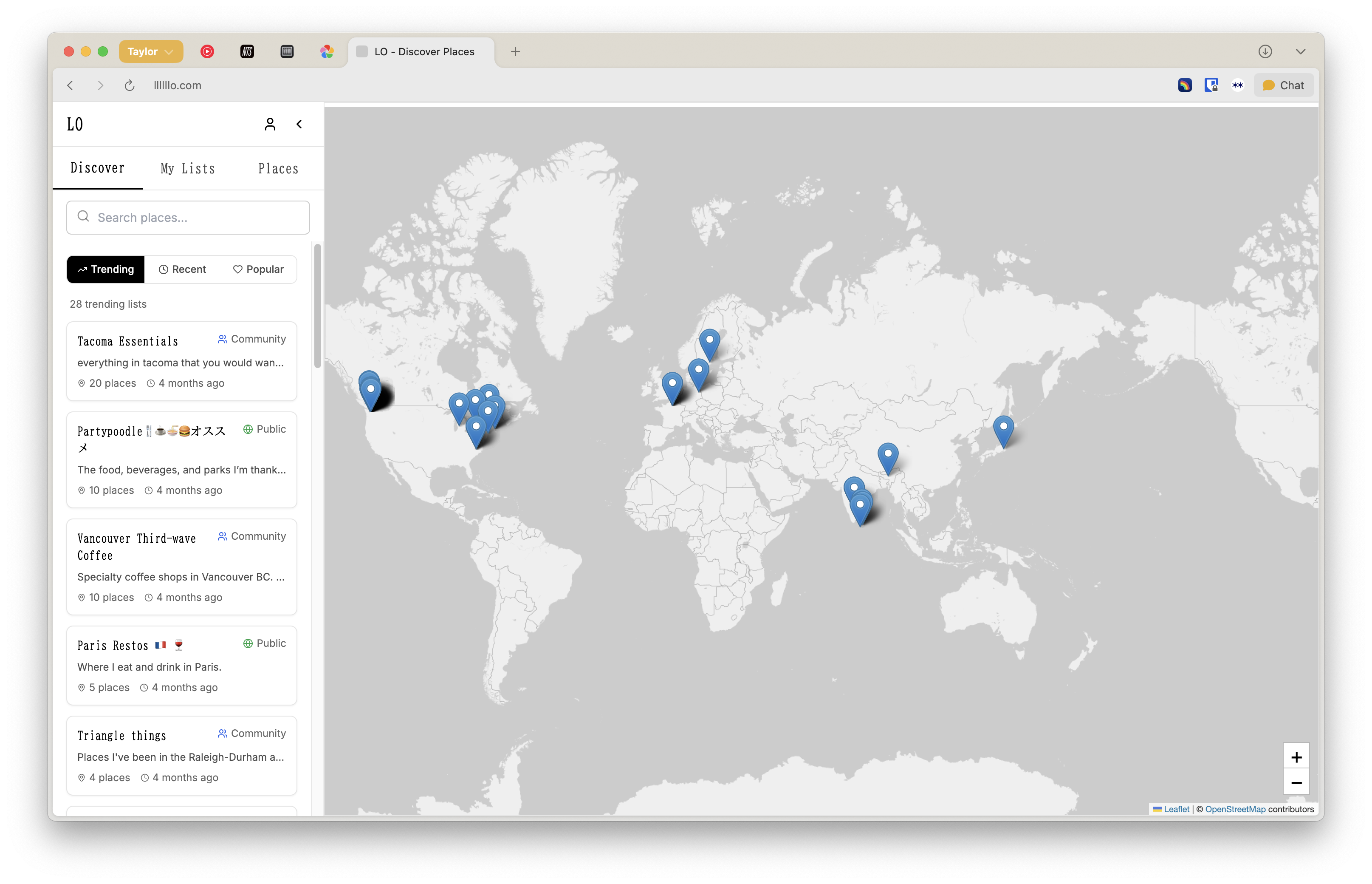Select the Trending filter toggle
This screenshot has height=884, width=1372.
click(106, 269)
